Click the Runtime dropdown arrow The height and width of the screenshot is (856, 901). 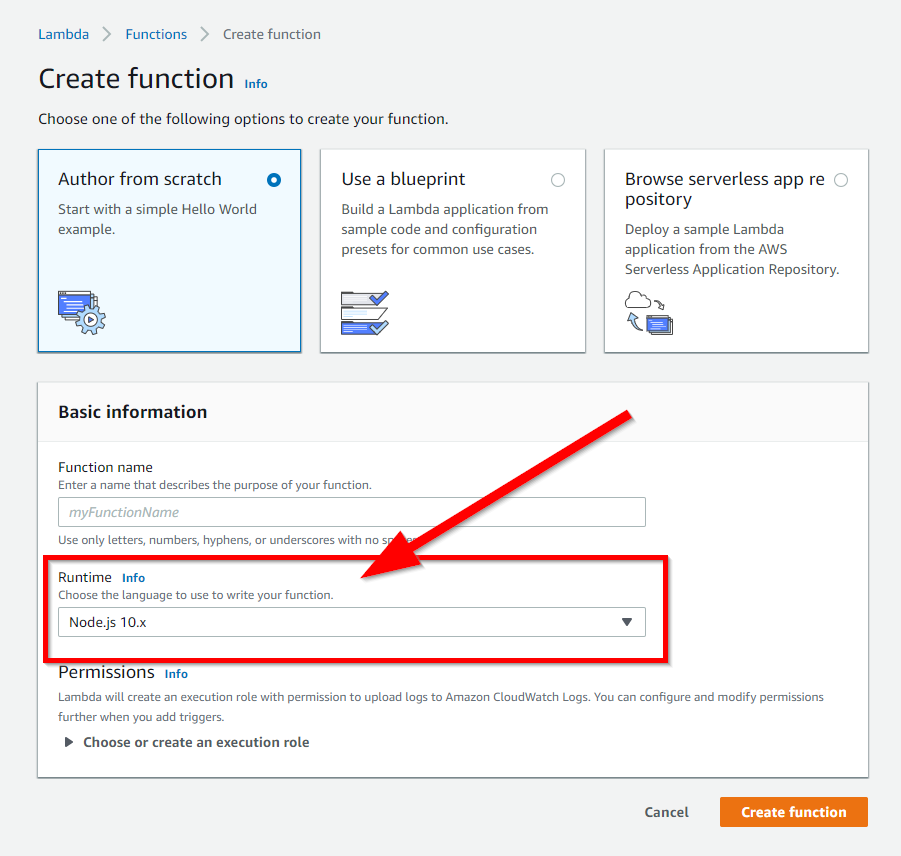628,622
